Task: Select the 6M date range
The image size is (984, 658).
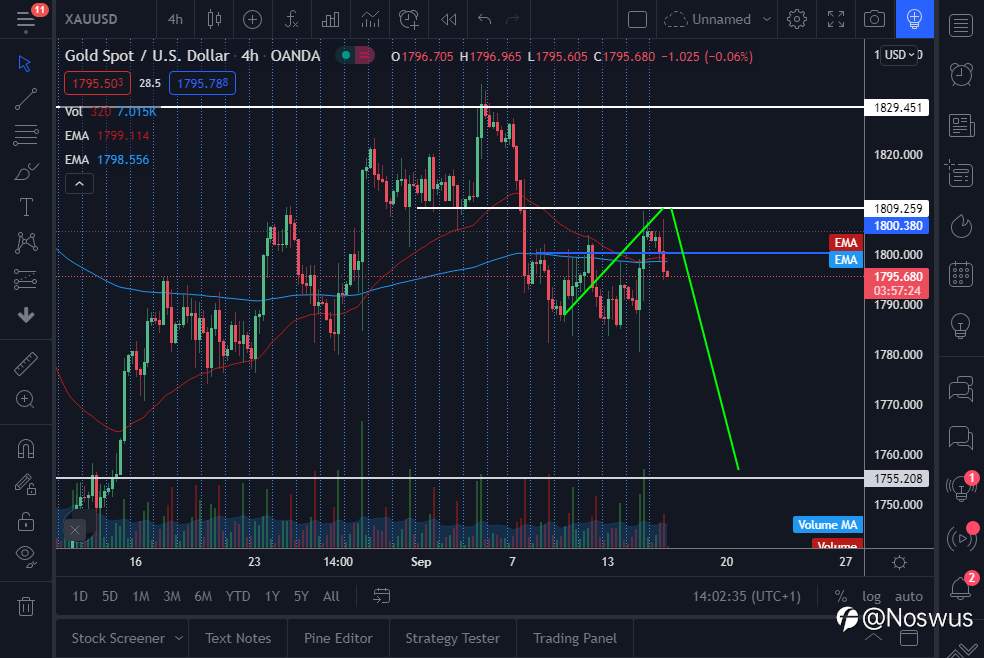Action: (x=203, y=596)
